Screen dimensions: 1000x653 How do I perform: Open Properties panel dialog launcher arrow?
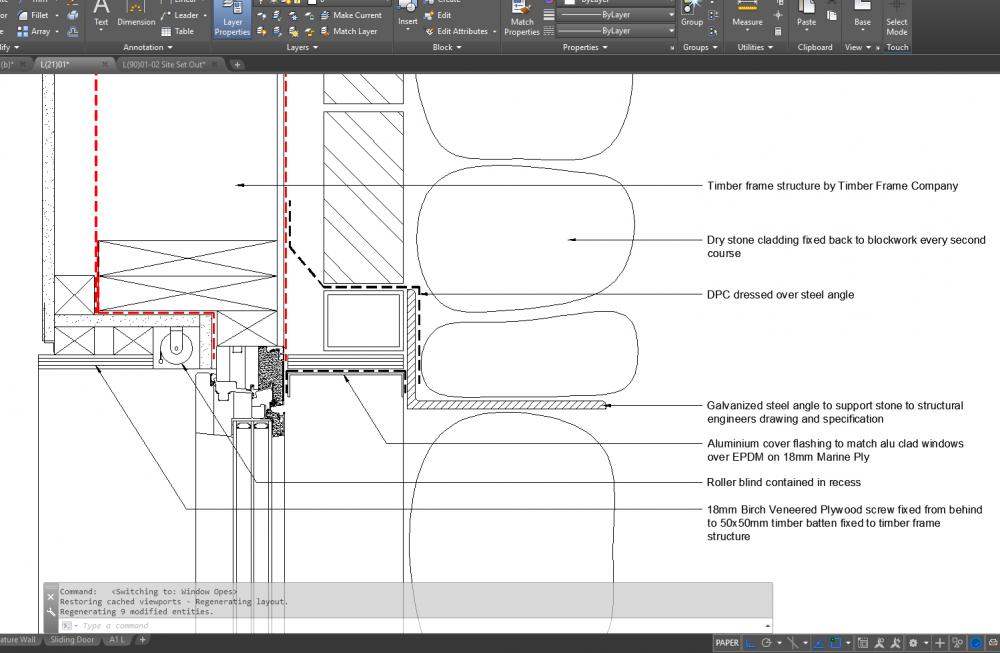(x=672, y=48)
